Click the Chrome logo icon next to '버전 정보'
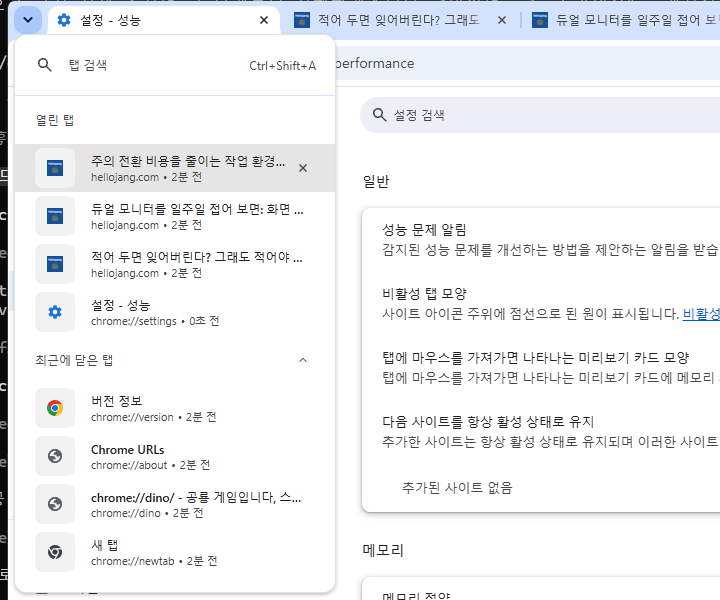 point(55,408)
